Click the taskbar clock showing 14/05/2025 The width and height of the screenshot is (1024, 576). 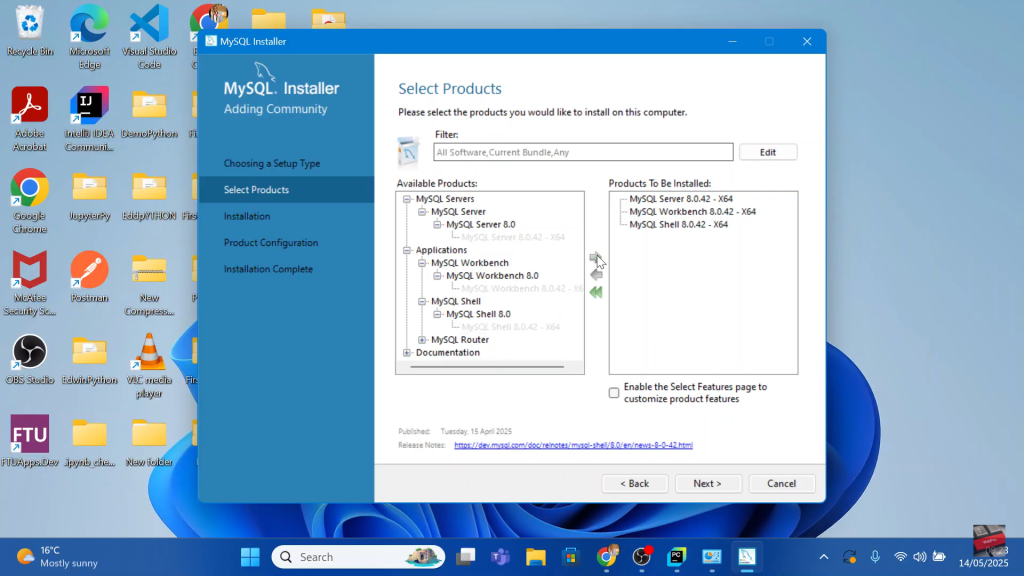pos(984,557)
